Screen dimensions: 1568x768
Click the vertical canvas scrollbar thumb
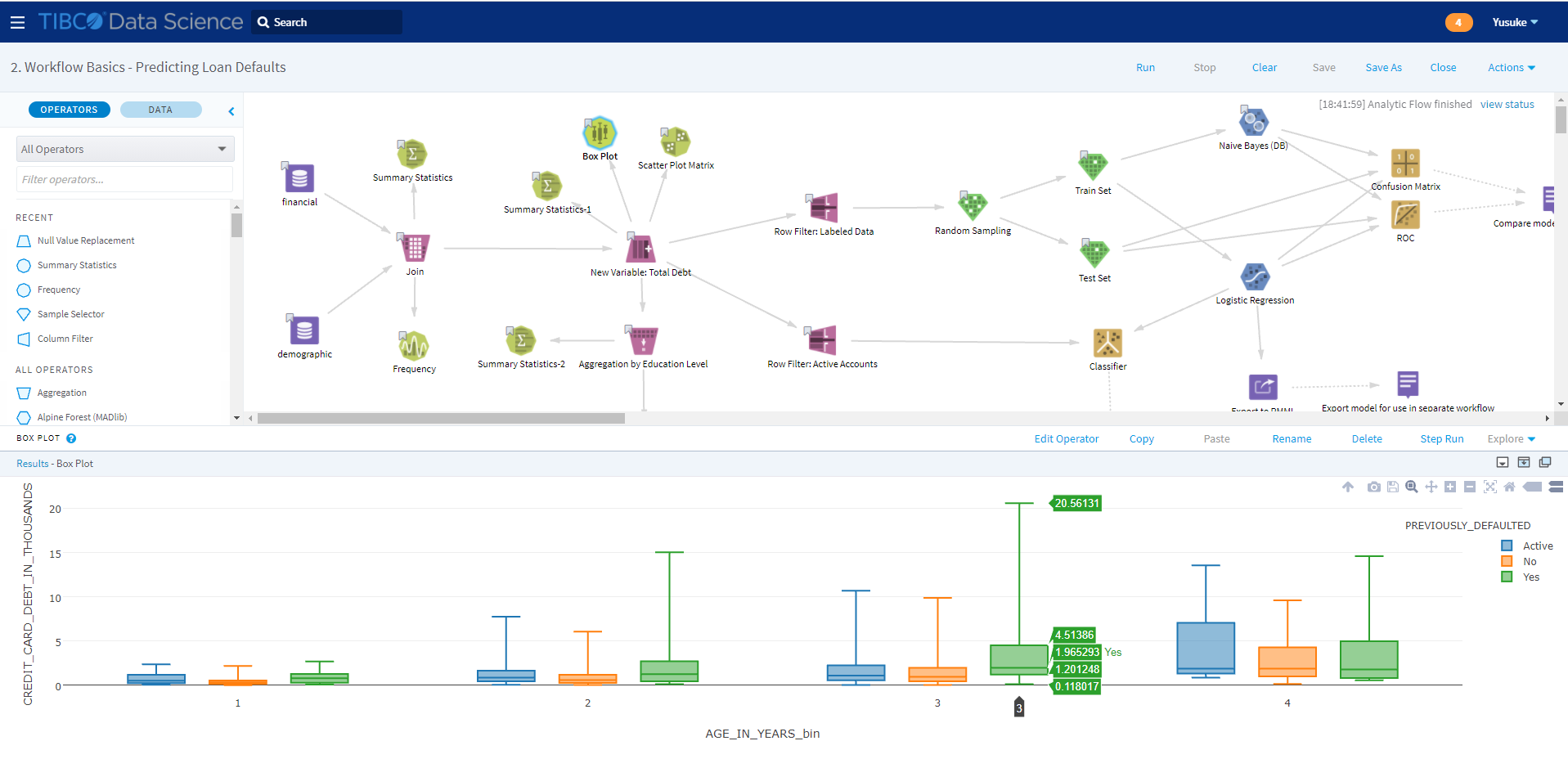point(1561,120)
